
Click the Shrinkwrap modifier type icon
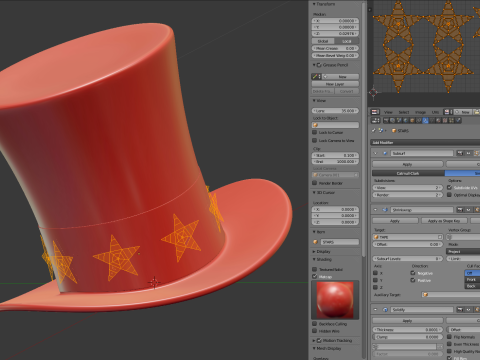[x=385, y=210]
